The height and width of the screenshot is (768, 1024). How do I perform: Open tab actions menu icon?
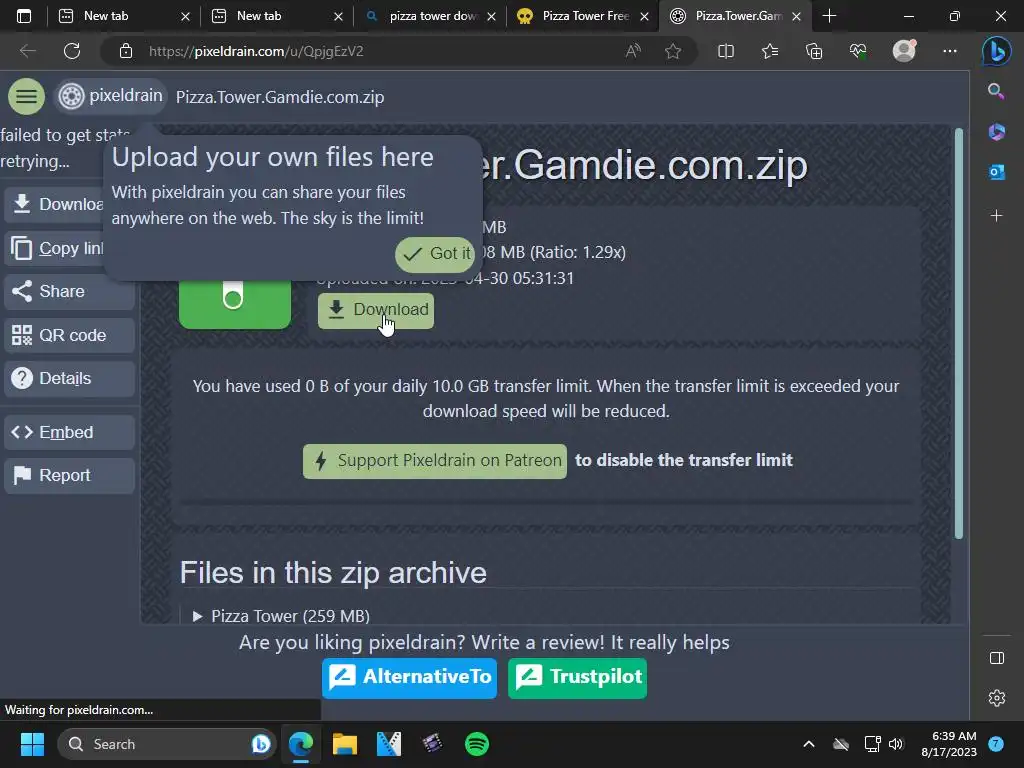[24, 16]
